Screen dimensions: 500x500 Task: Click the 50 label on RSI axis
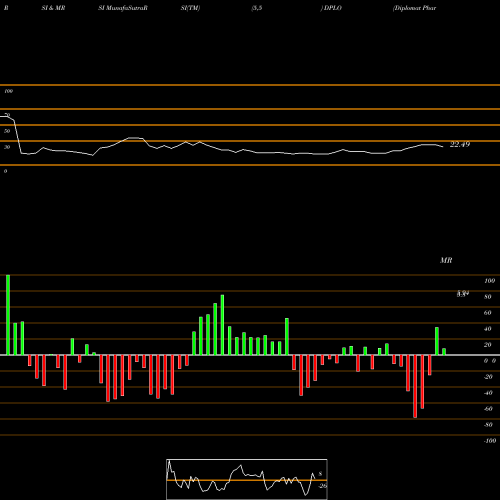7,131
